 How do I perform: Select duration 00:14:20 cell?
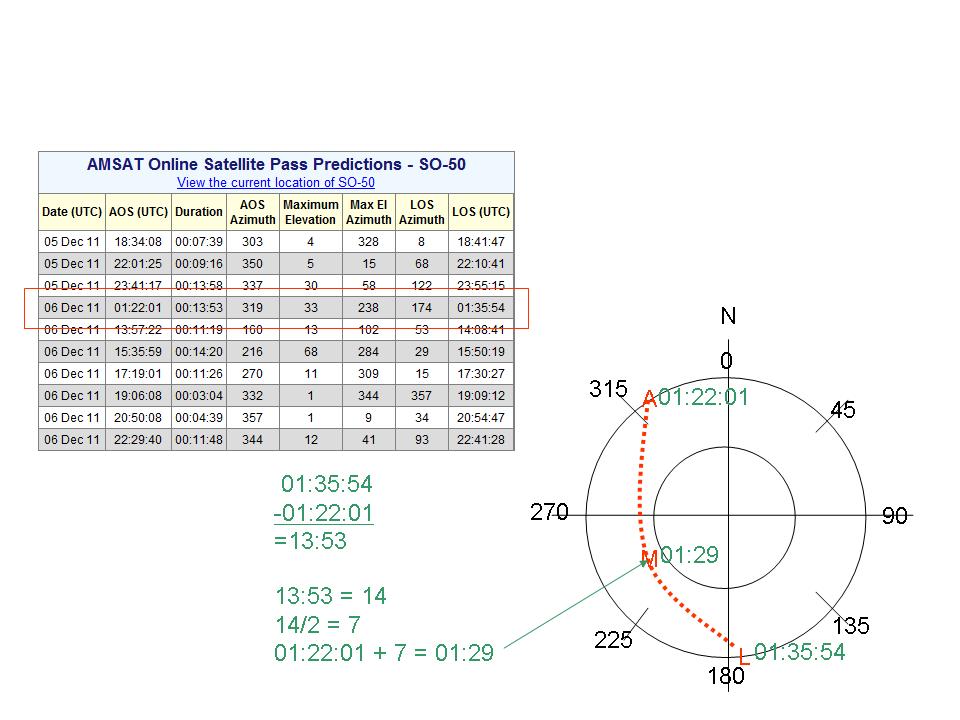pos(199,352)
